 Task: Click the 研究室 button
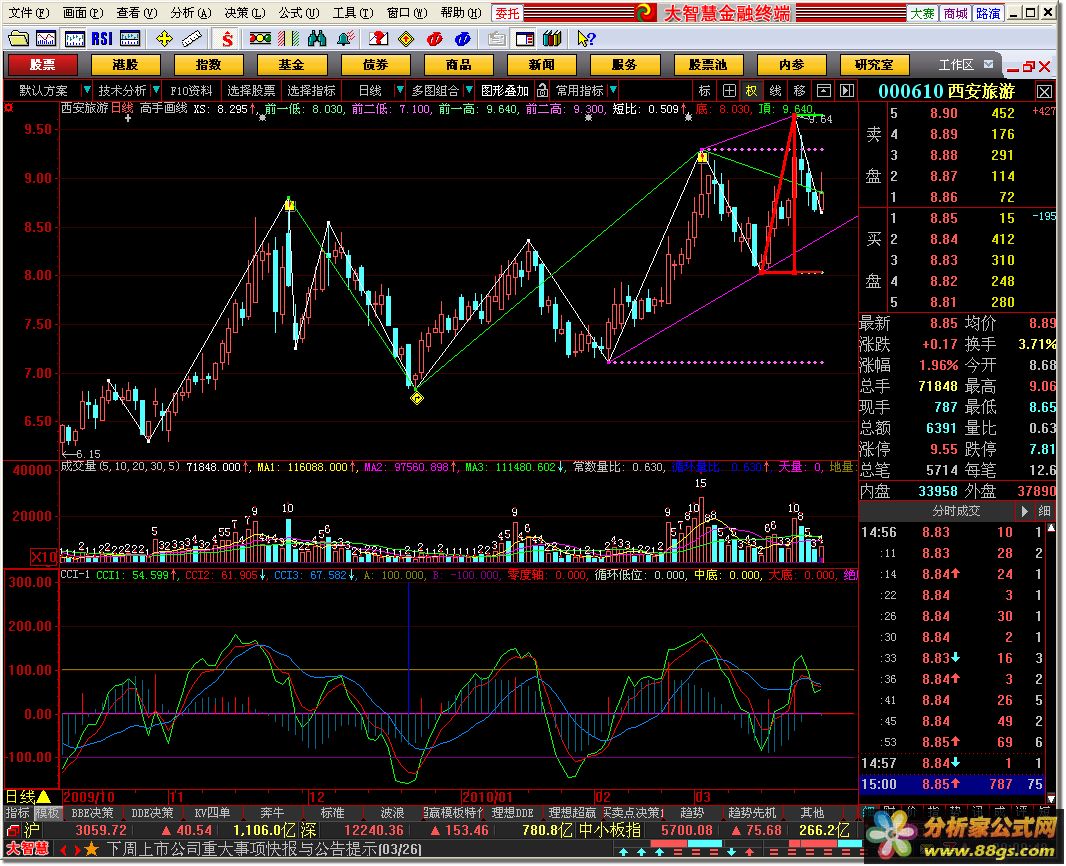(874, 65)
